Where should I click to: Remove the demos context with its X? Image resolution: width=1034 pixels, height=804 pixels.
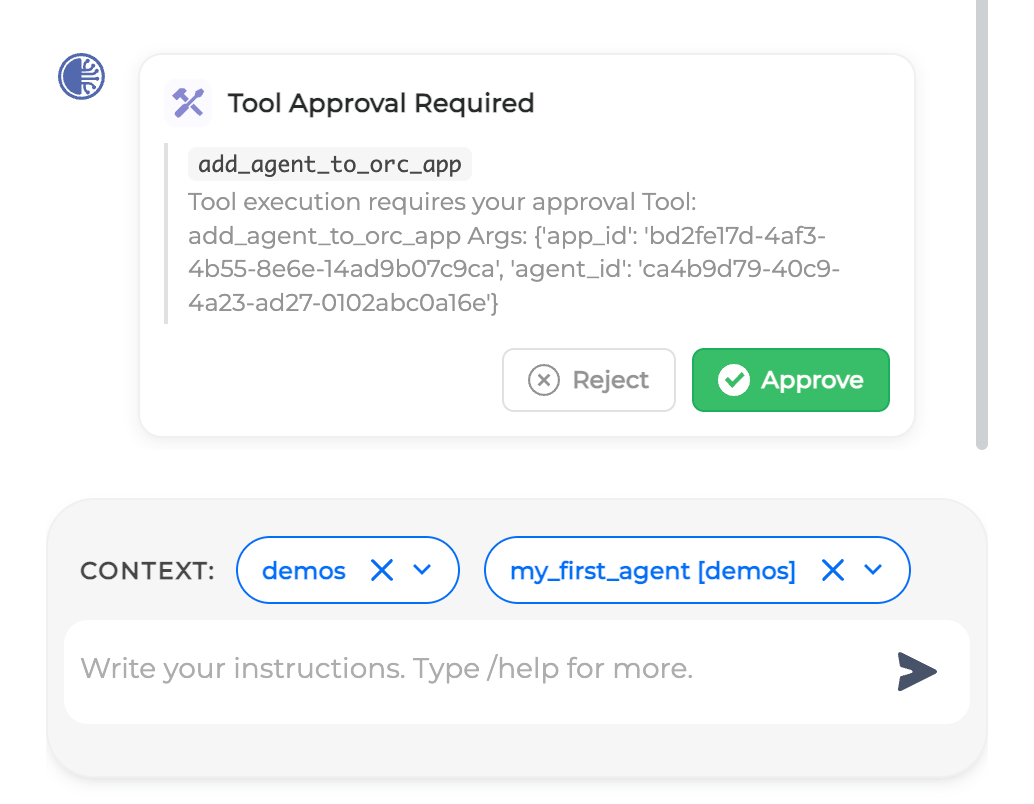coord(382,570)
